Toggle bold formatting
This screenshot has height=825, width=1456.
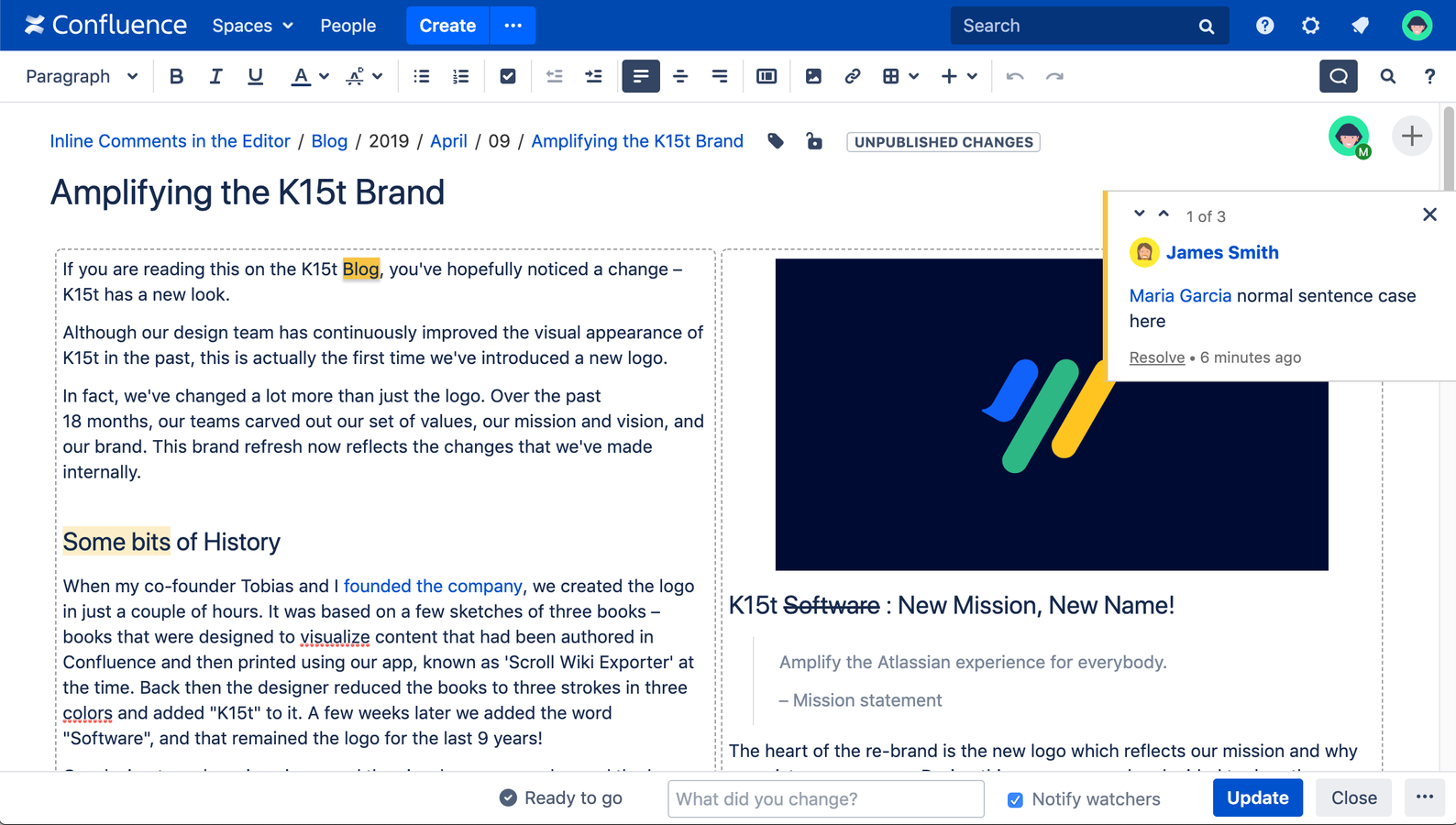(176, 76)
